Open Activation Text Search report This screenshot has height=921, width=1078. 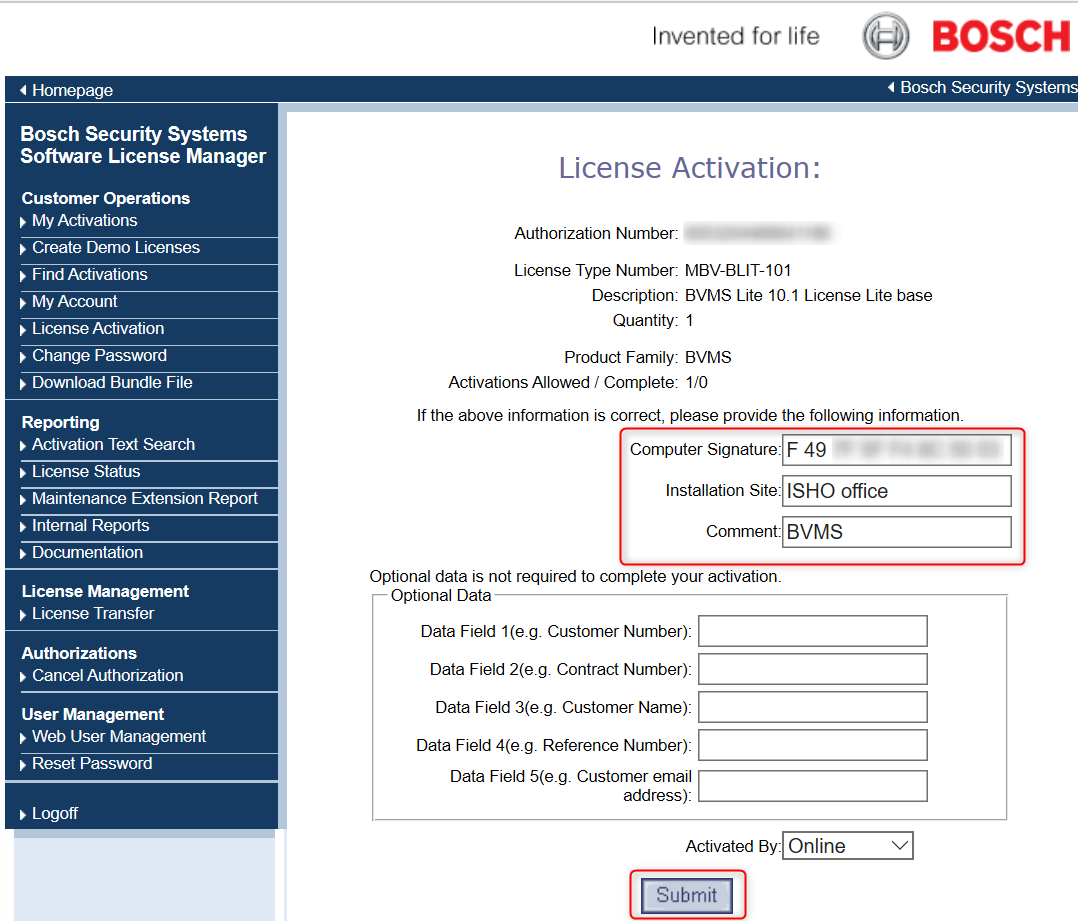pos(113,445)
